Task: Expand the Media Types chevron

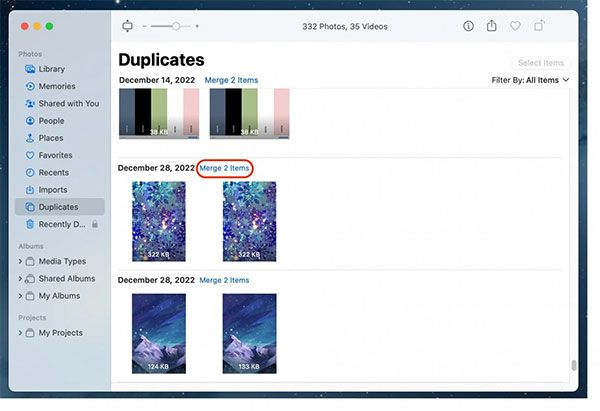Action: pos(20,261)
